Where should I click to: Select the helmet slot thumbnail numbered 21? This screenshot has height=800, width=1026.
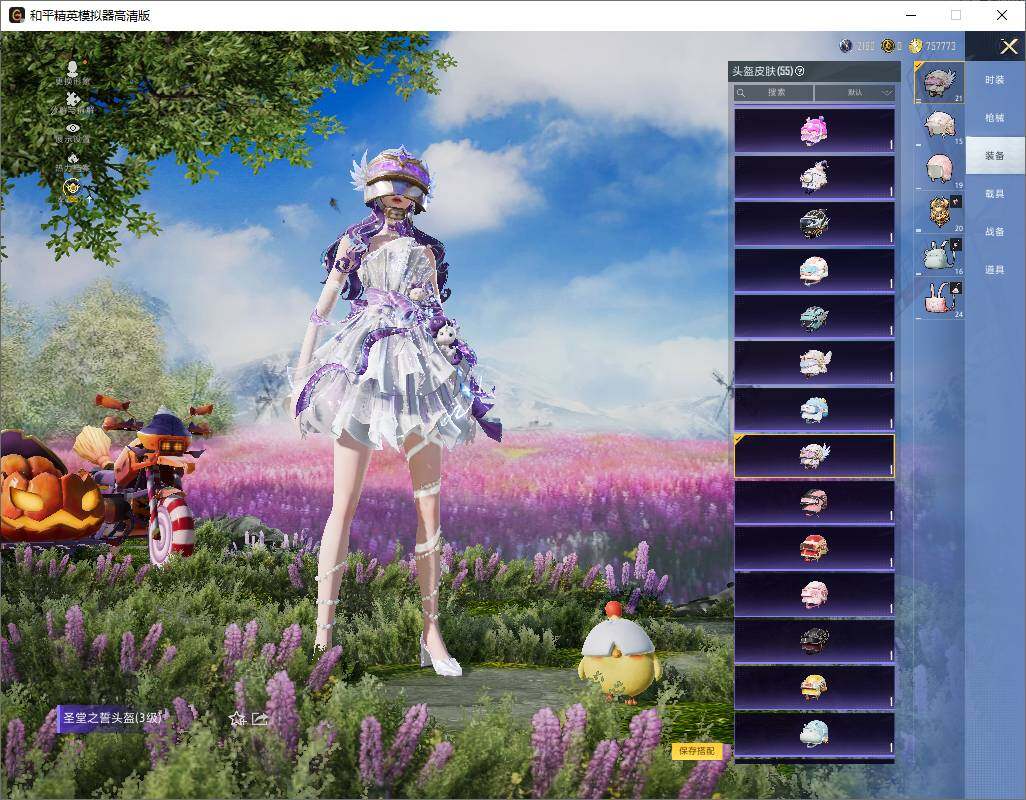click(939, 82)
